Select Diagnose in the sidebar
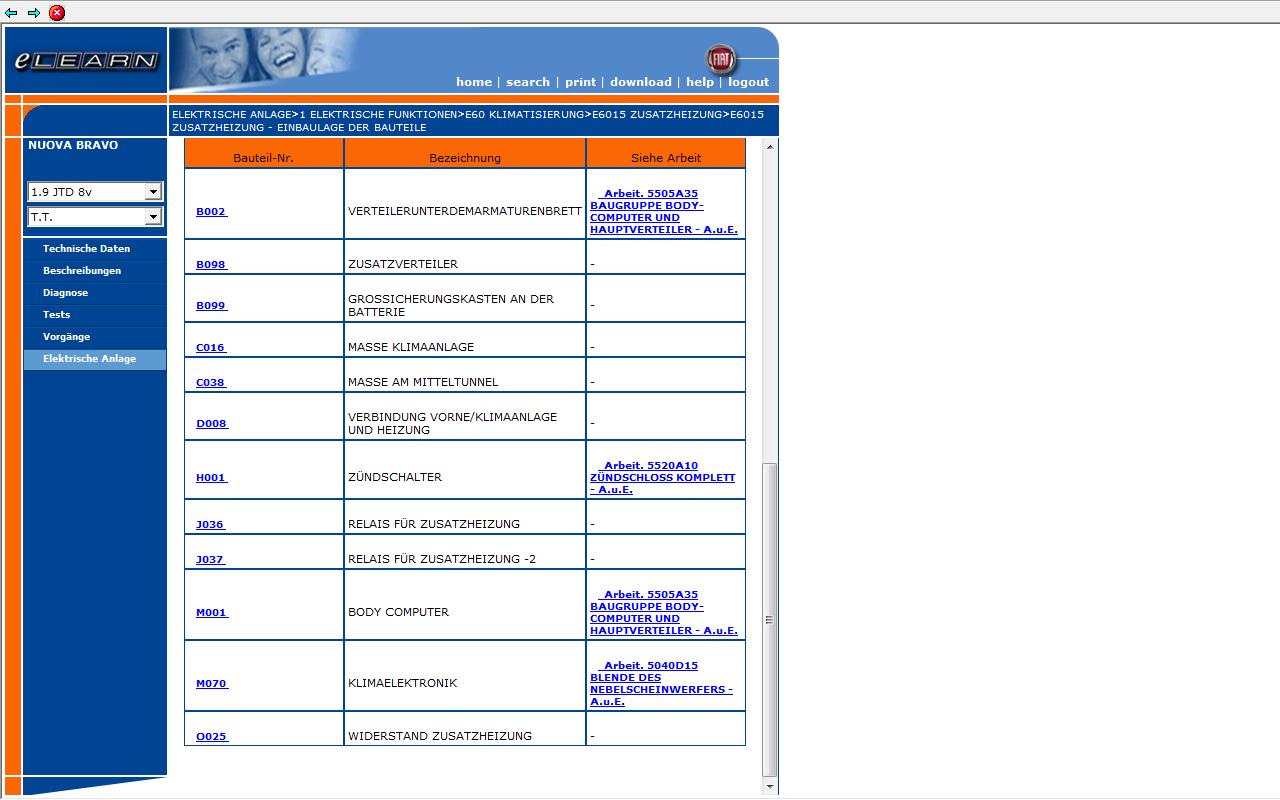 click(65, 293)
